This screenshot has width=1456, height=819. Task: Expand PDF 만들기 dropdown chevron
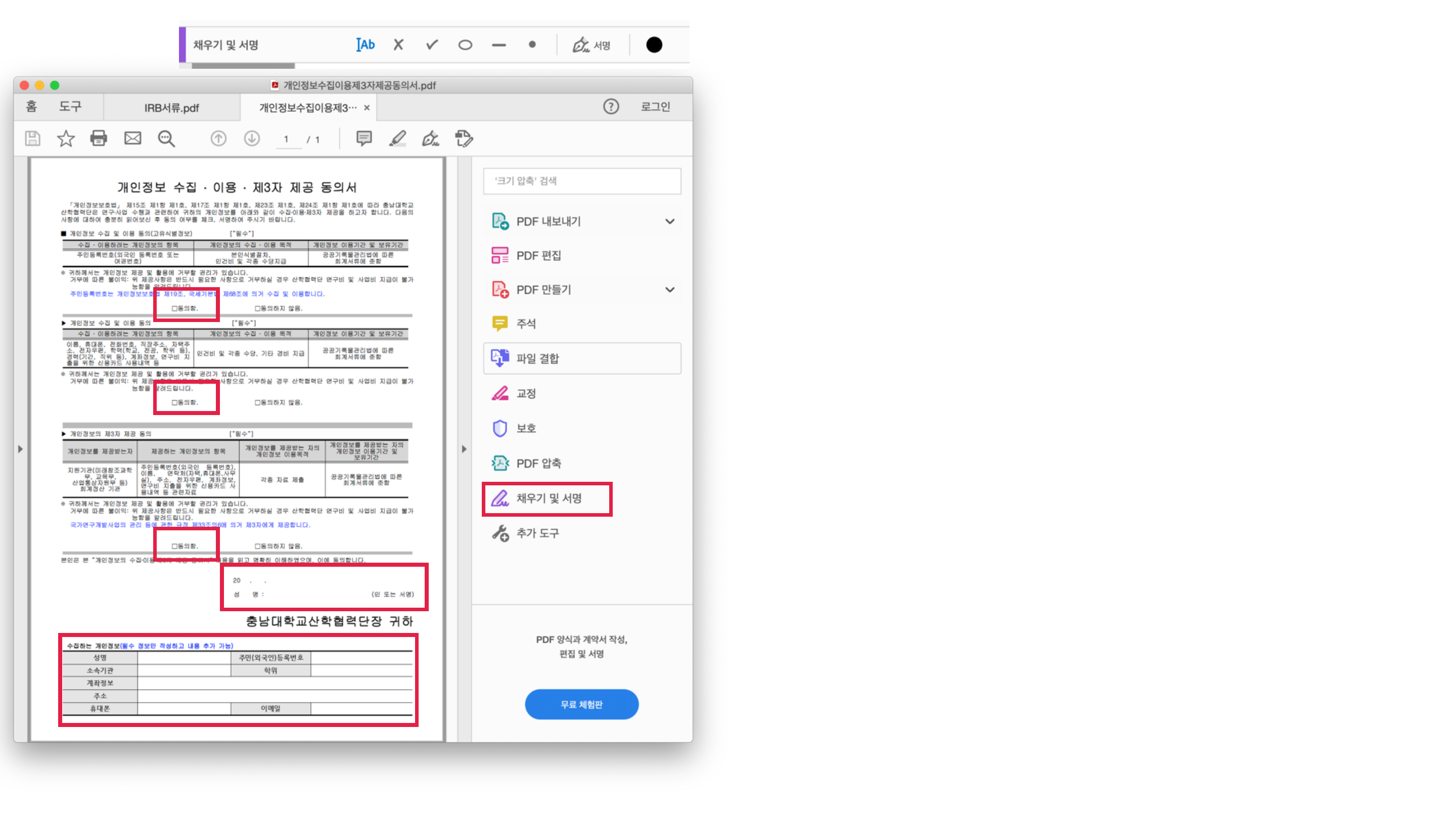pyautogui.click(x=670, y=289)
